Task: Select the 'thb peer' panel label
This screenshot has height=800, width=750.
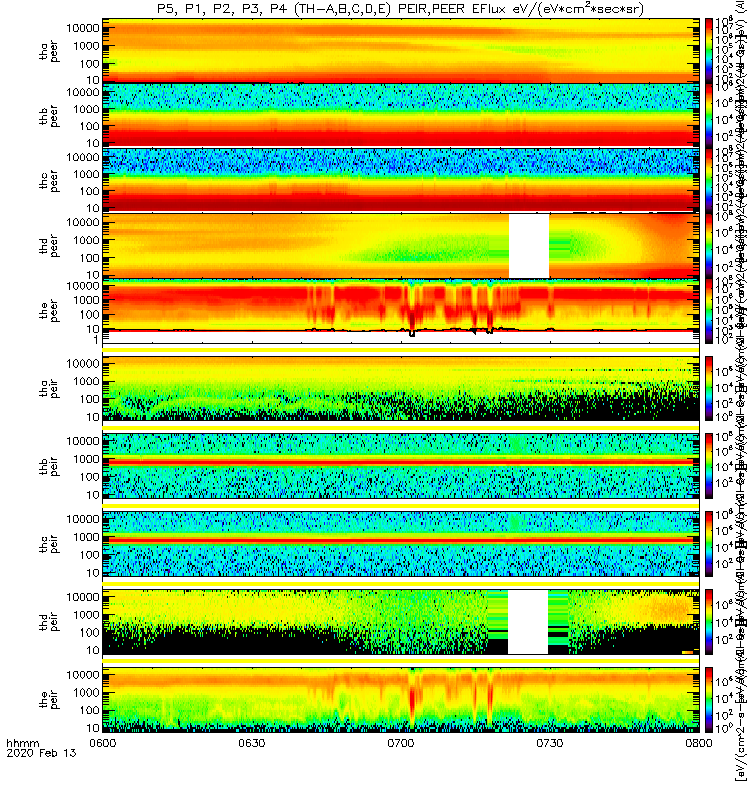Action: 49,116
